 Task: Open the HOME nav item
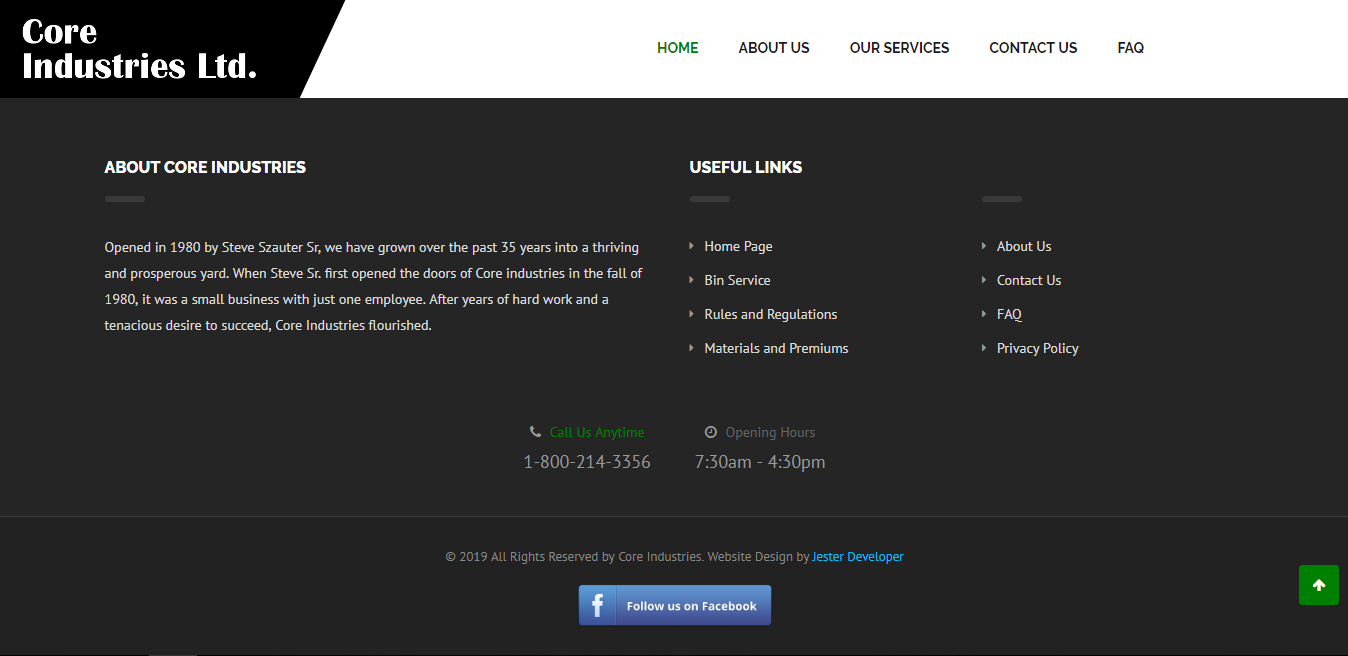coord(677,48)
